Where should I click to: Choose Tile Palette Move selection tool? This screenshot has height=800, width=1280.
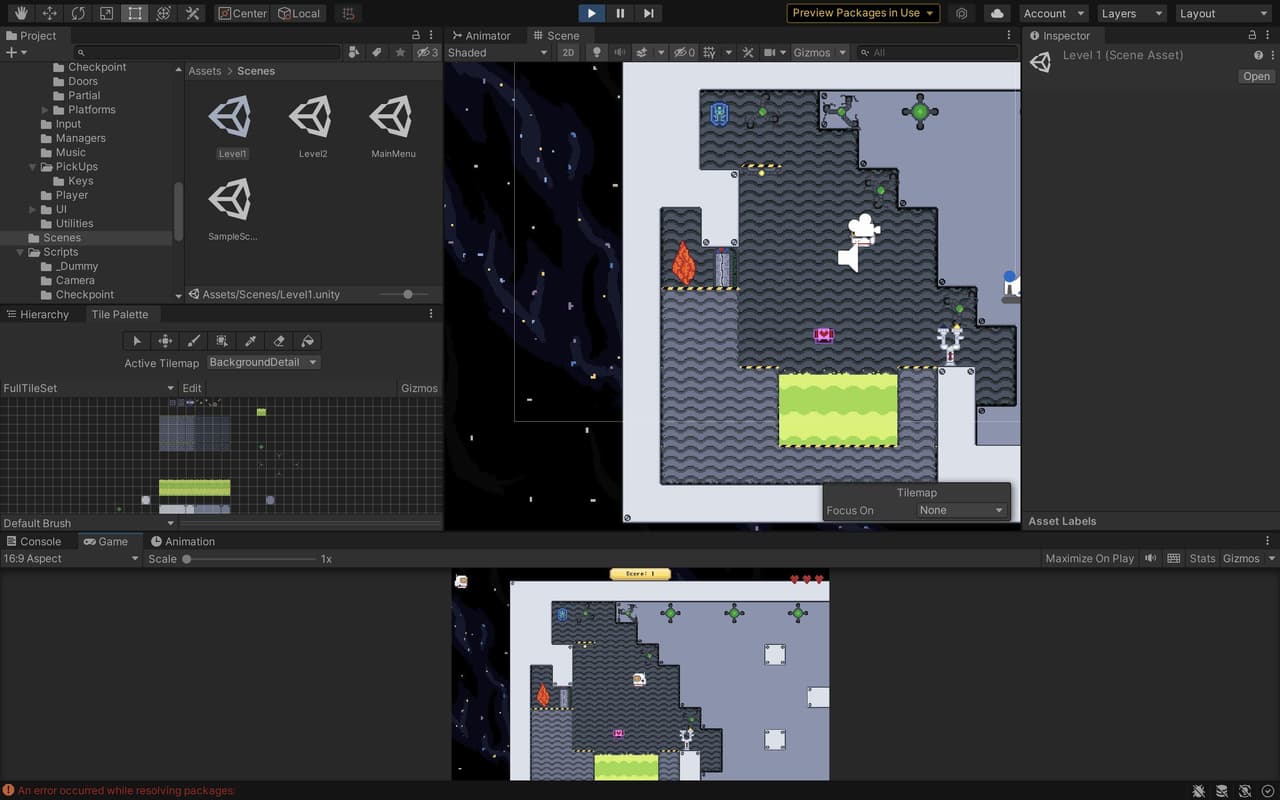pyautogui.click(x=165, y=341)
